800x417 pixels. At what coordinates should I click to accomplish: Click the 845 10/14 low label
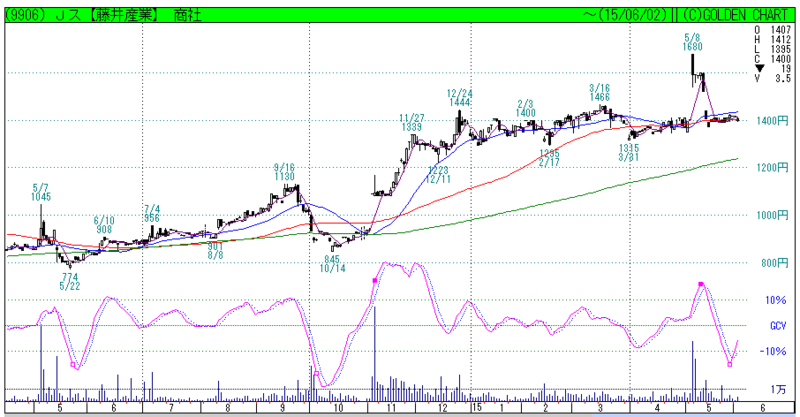coord(333,264)
